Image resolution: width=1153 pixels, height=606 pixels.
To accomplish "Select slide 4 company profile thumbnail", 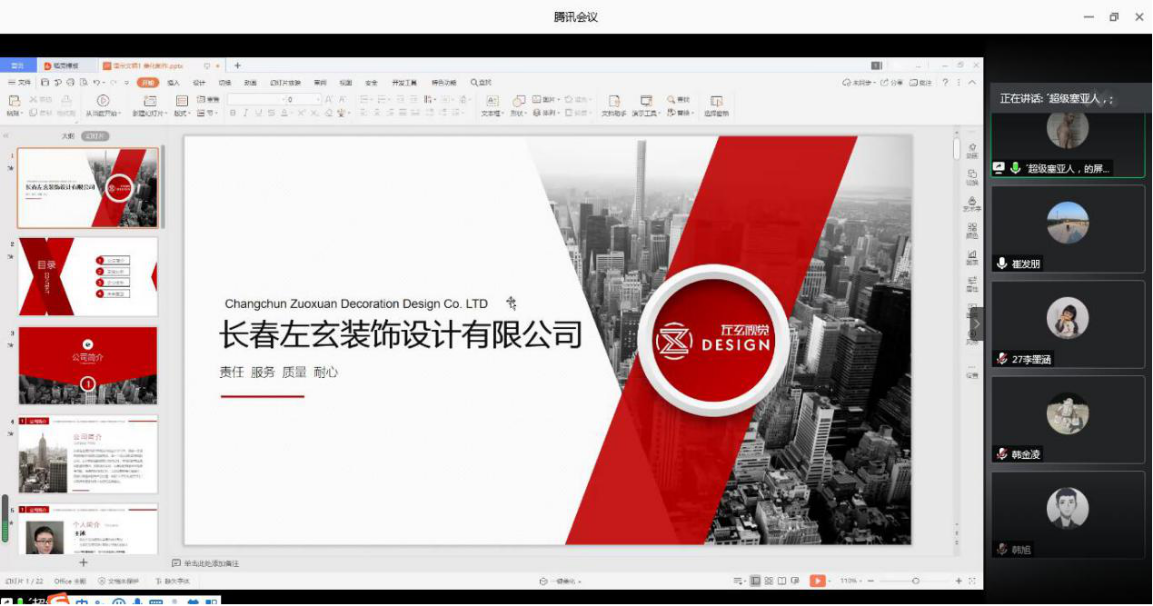I will pos(88,454).
